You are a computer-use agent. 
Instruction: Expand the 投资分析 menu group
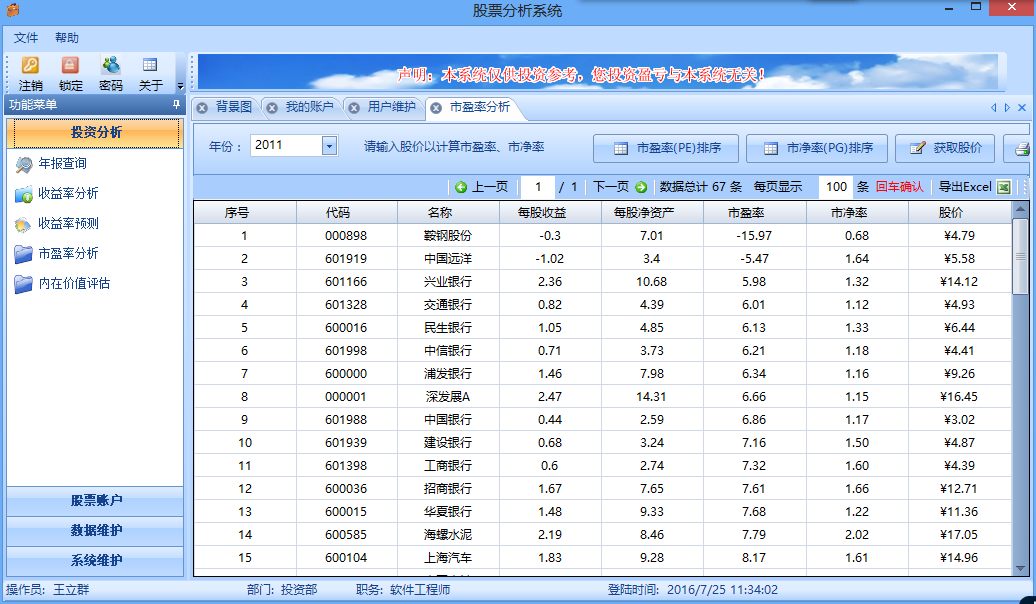96,133
